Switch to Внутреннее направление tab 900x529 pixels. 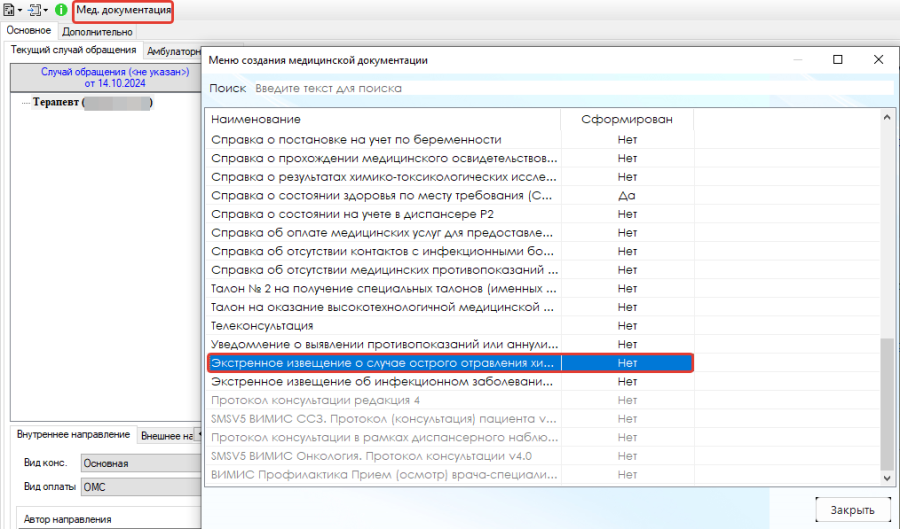pyautogui.click(x=73, y=434)
